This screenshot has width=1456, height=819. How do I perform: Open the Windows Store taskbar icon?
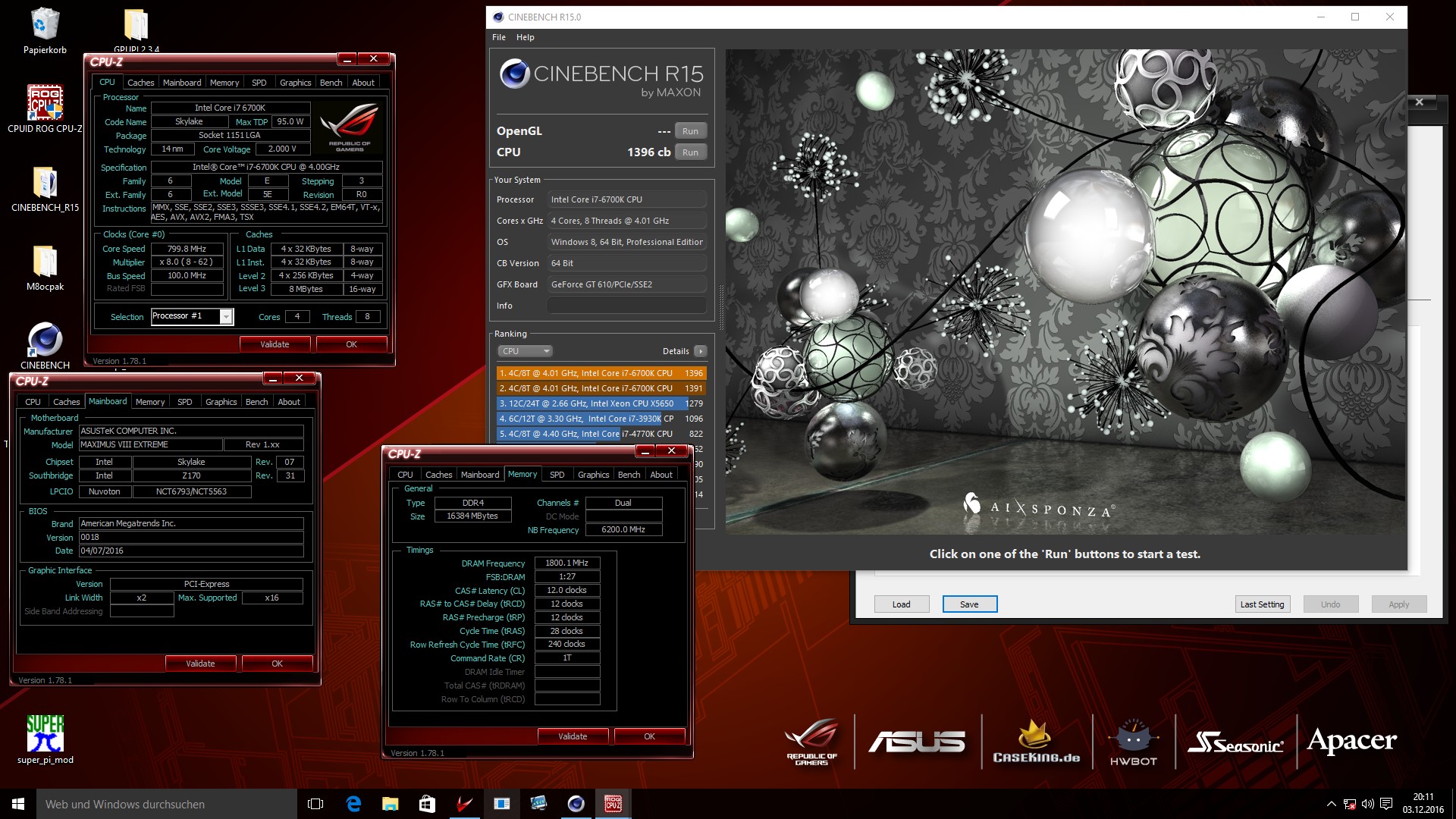coord(427,804)
